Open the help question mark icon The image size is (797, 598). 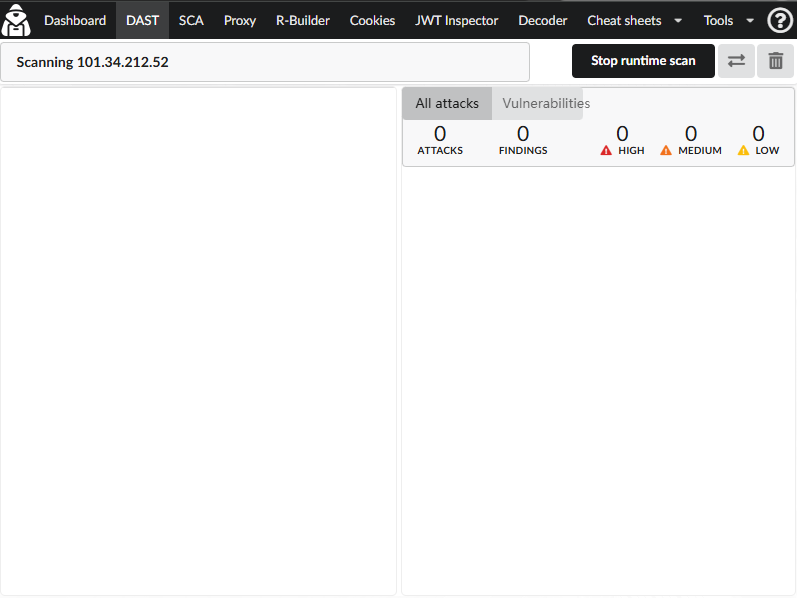point(780,21)
